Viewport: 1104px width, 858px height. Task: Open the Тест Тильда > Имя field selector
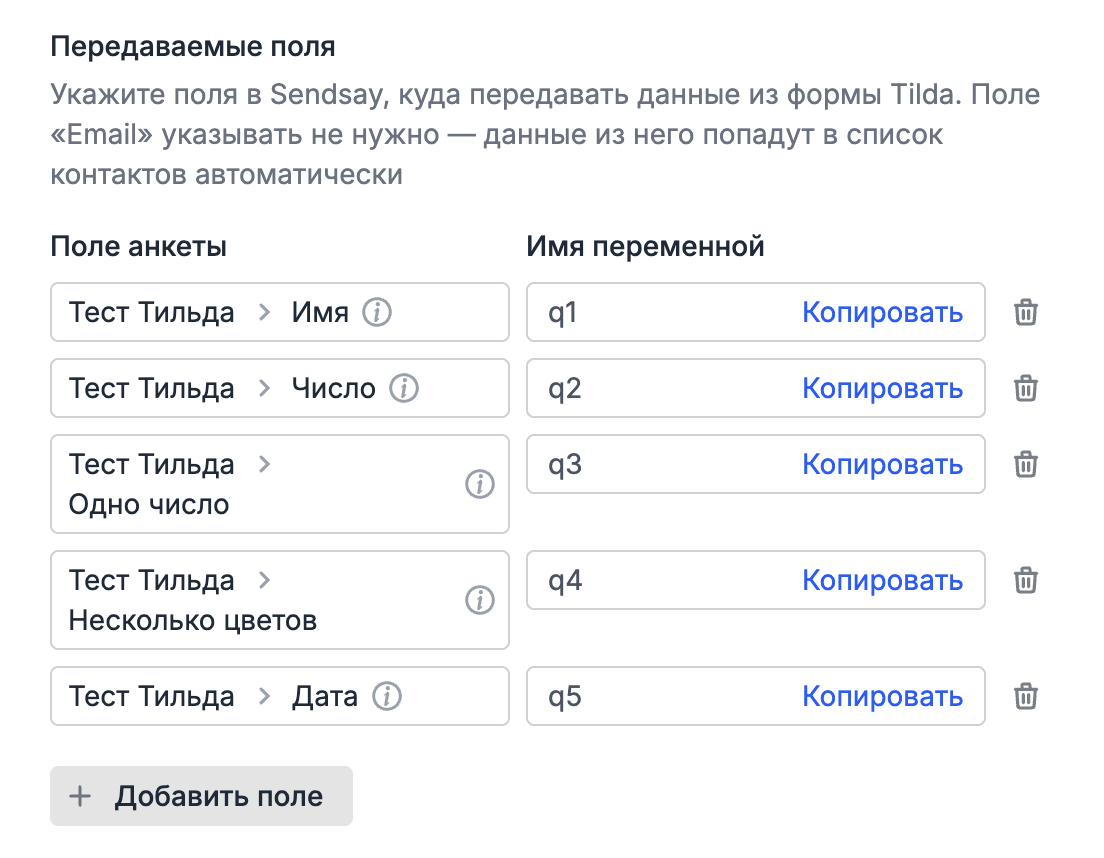pyautogui.click(x=280, y=312)
